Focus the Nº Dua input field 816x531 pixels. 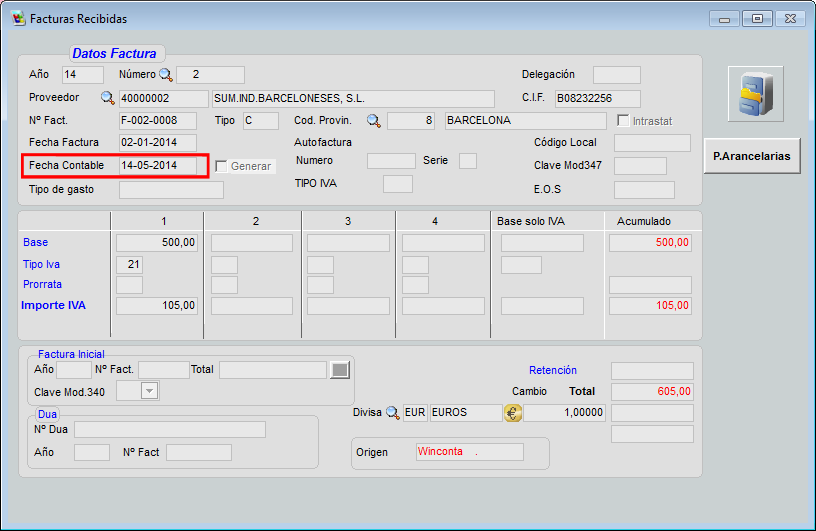[x=169, y=429]
